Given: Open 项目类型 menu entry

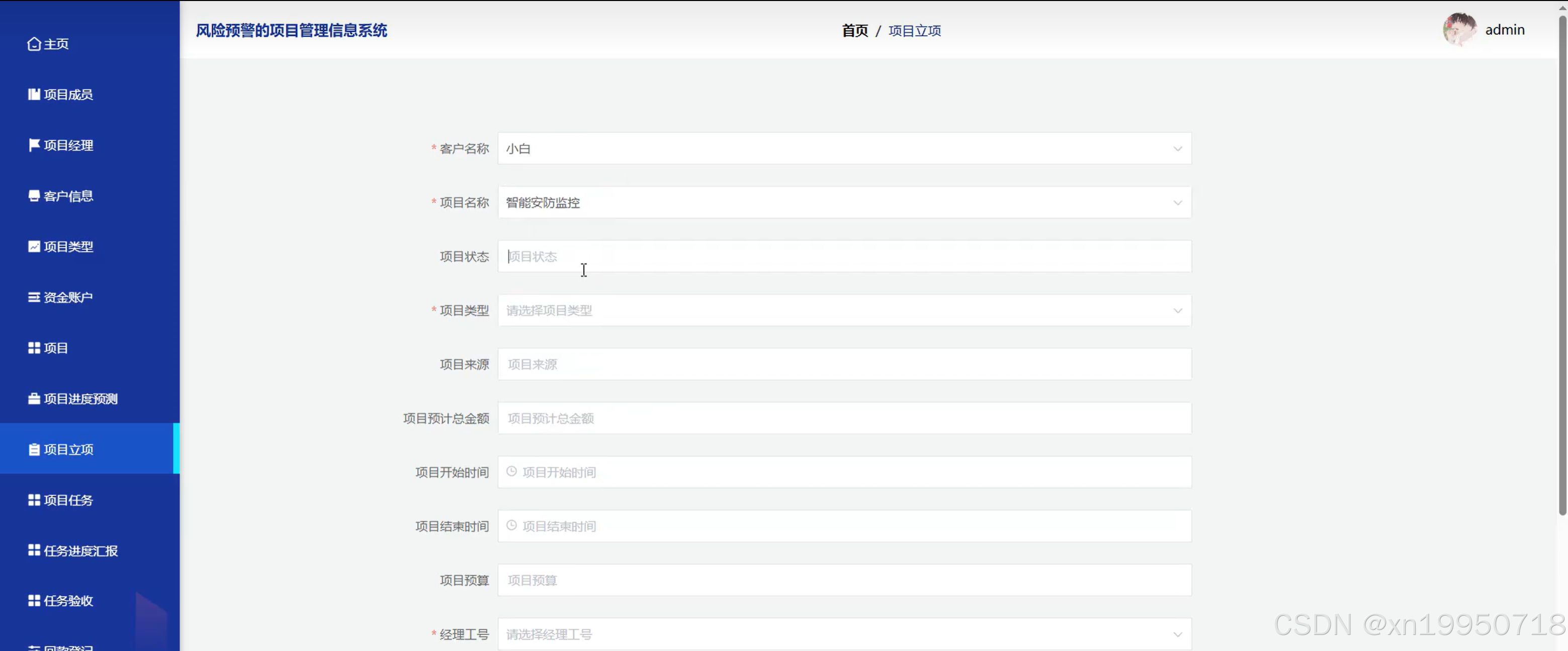Looking at the screenshot, I should (90, 247).
